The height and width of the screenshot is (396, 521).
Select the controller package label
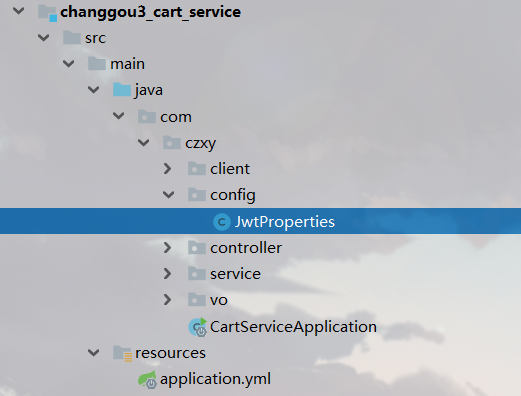pyautogui.click(x=246, y=248)
